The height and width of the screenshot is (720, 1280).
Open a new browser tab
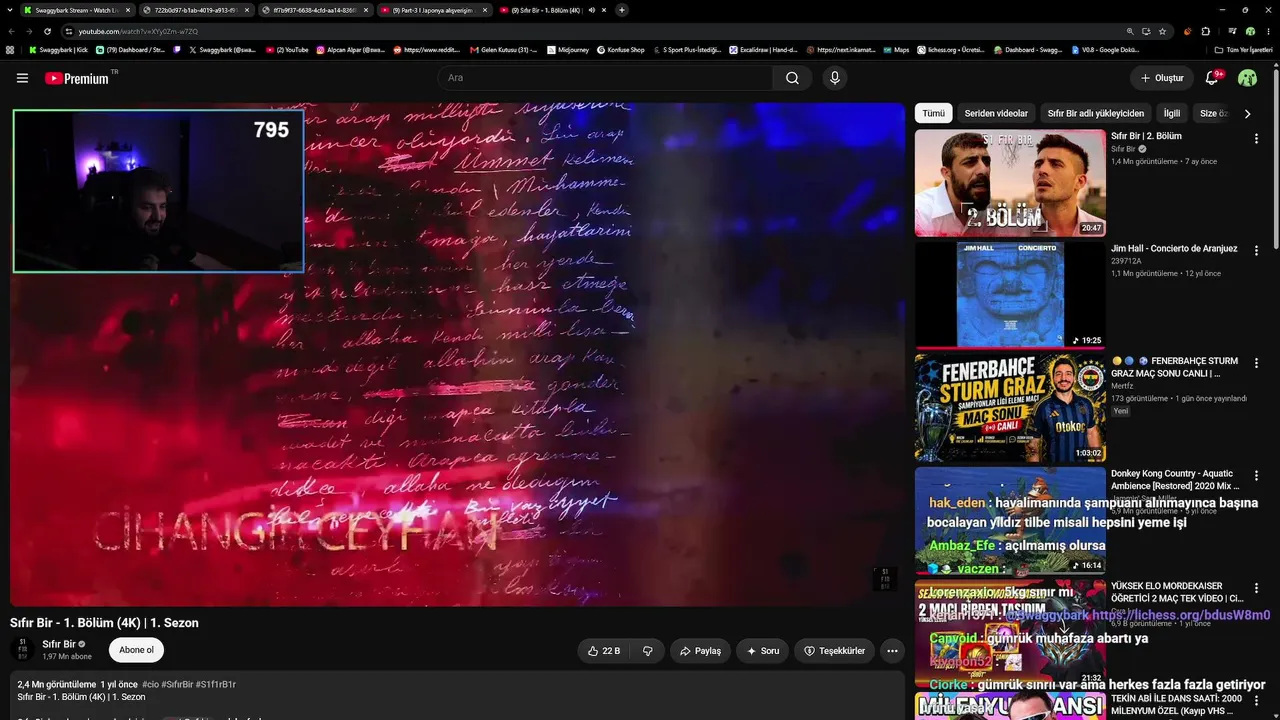pos(622,10)
